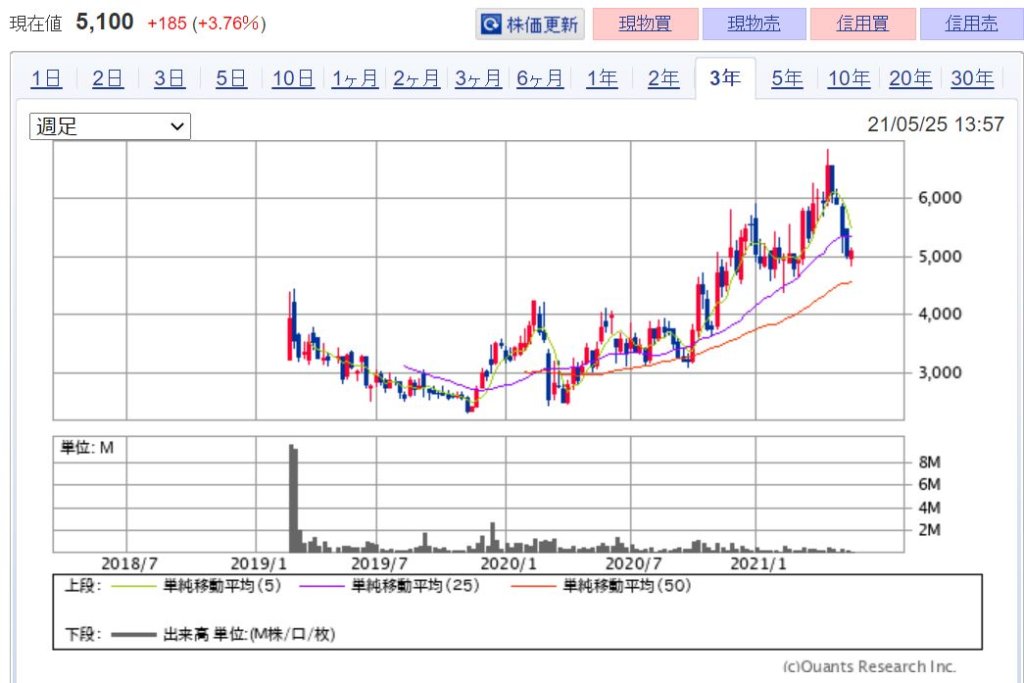Click the 3,000 price axis label

(x=940, y=373)
